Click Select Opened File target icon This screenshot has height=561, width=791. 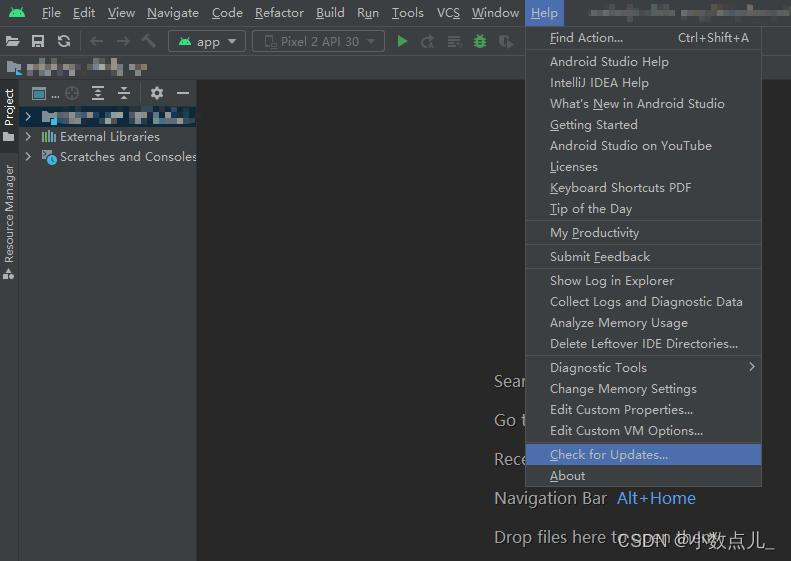[x=72, y=93]
